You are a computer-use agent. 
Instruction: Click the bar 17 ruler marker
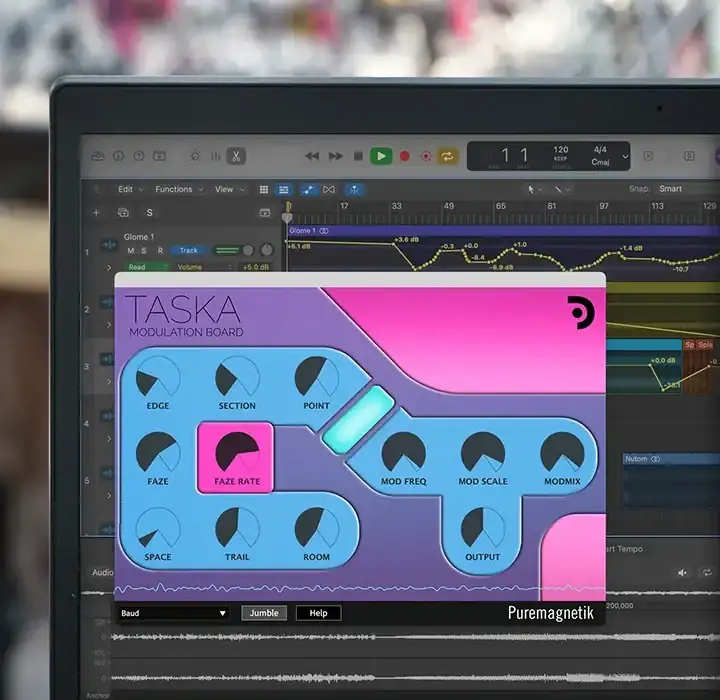[x=343, y=206]
